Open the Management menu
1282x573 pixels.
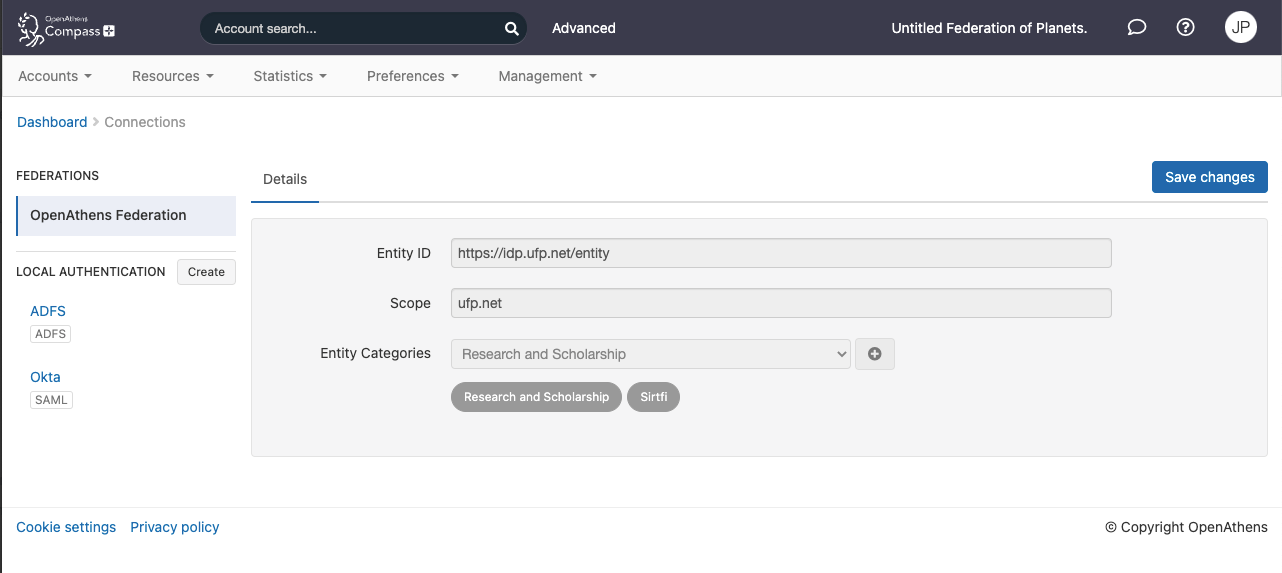547,76
